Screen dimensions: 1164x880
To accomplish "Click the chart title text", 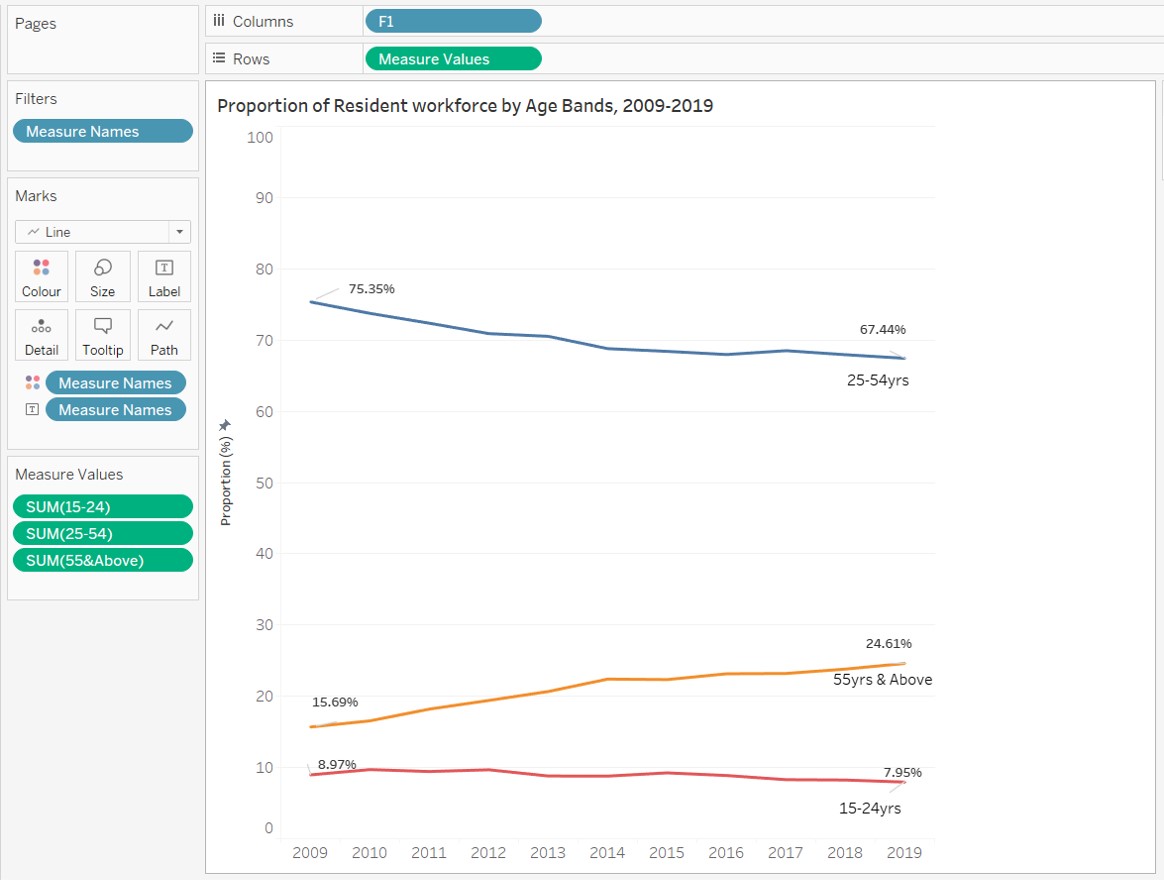I will point(465,106).
